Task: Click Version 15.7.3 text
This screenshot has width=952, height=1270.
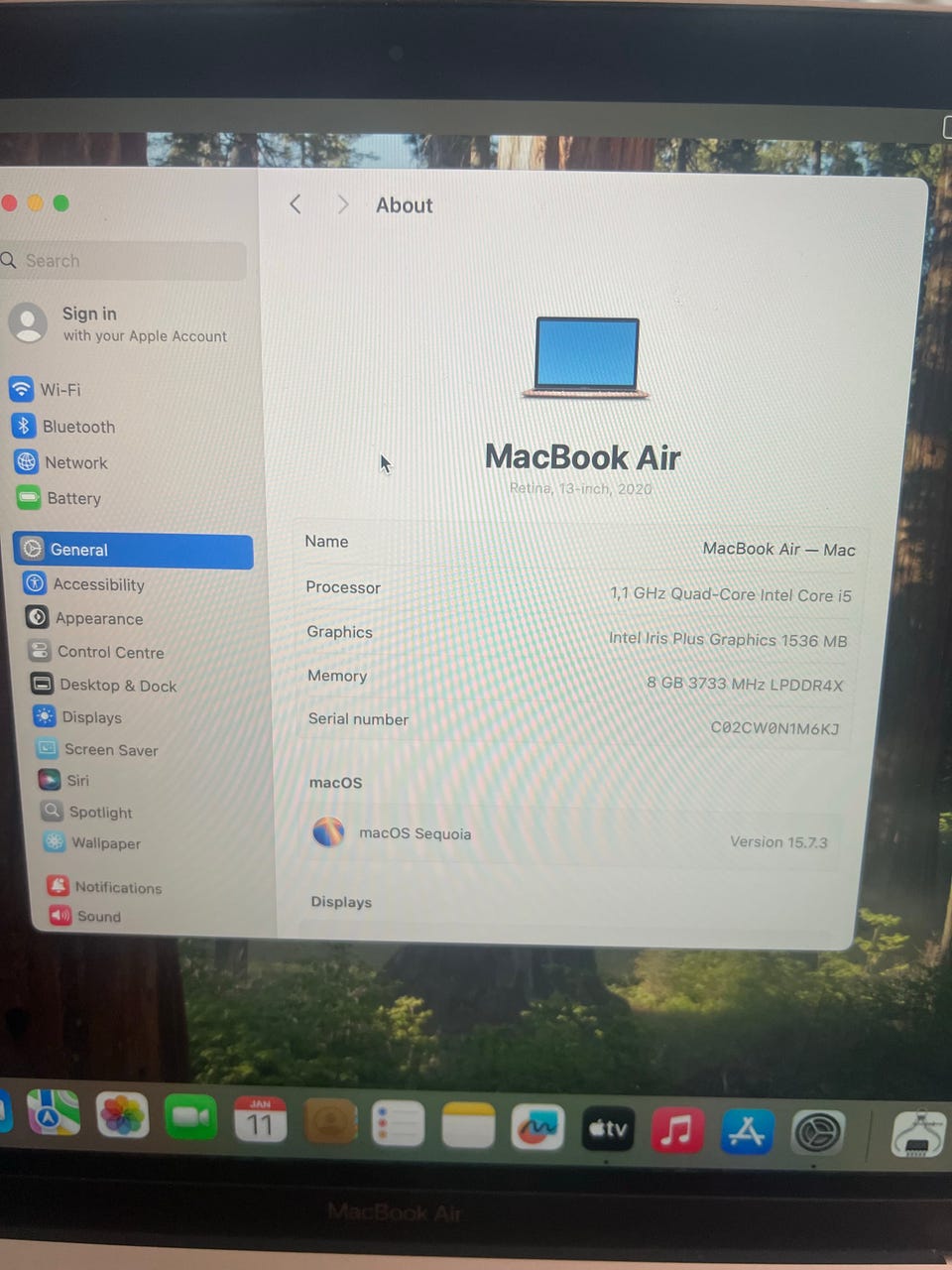Action: pos(778,841)
